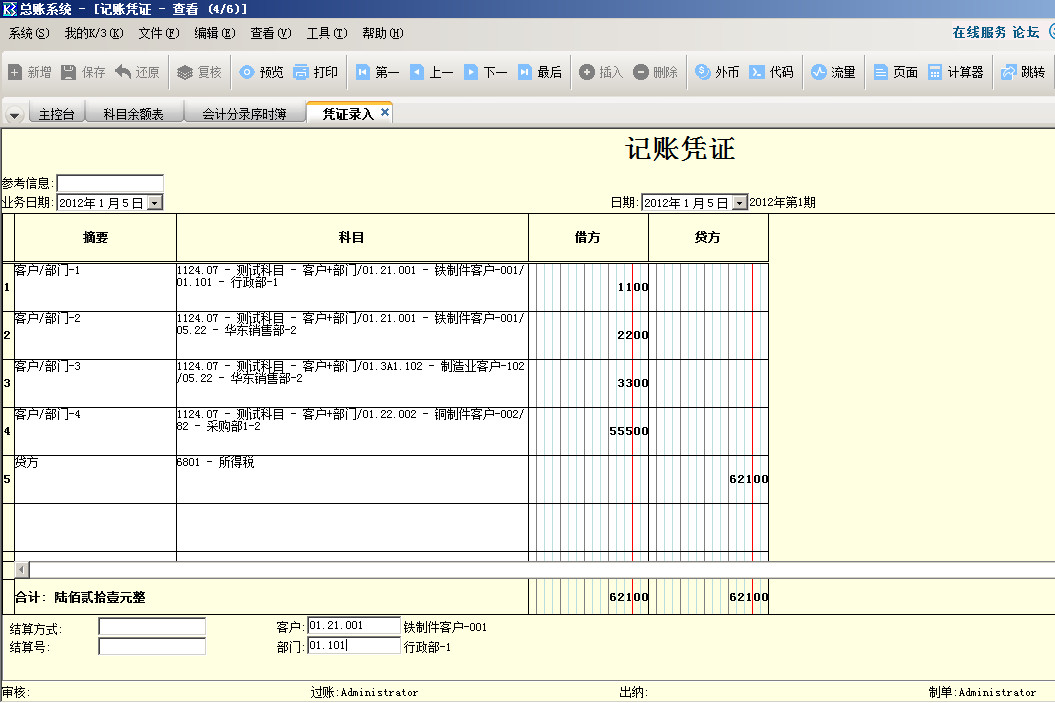Viewport: 1055px width, 703px height.
Task: Click the 论坛 (Forum) link
Action: [x=1026, y=32]
